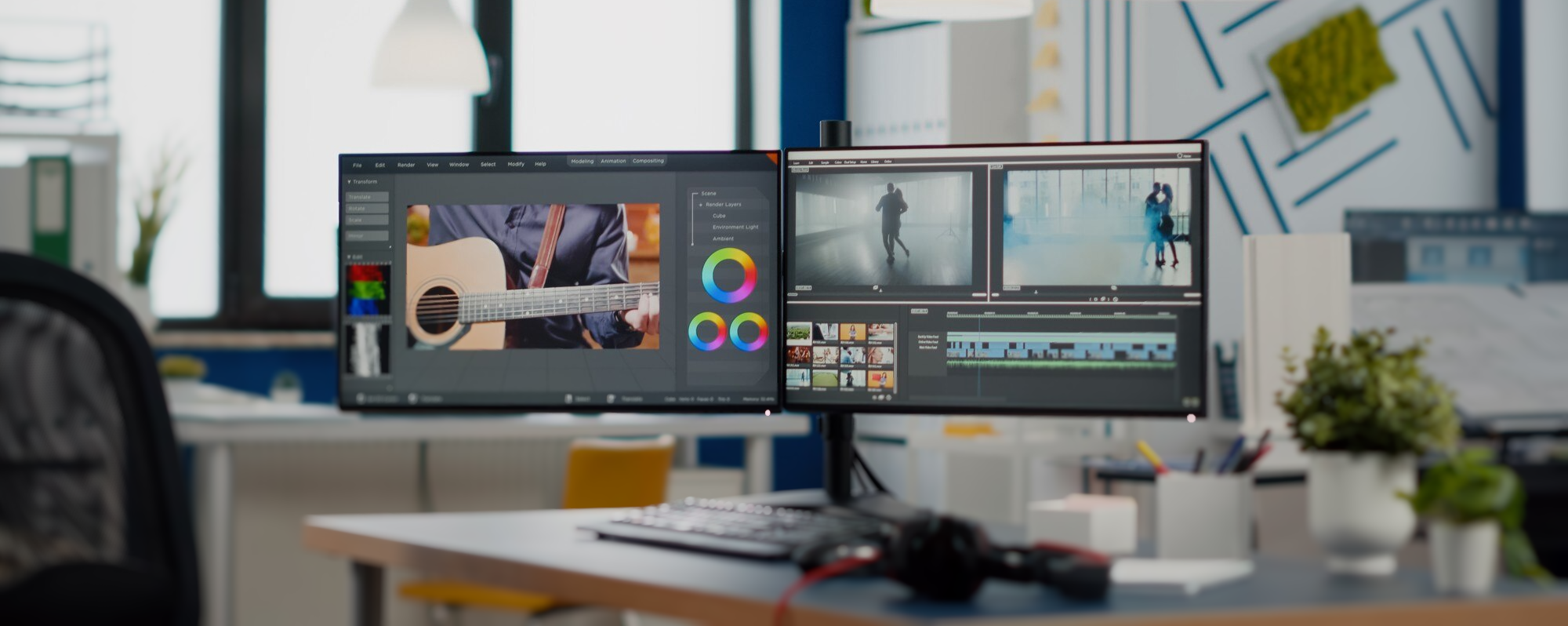
Task: Collapse the Transform panel section
Action: pos(349,182)
